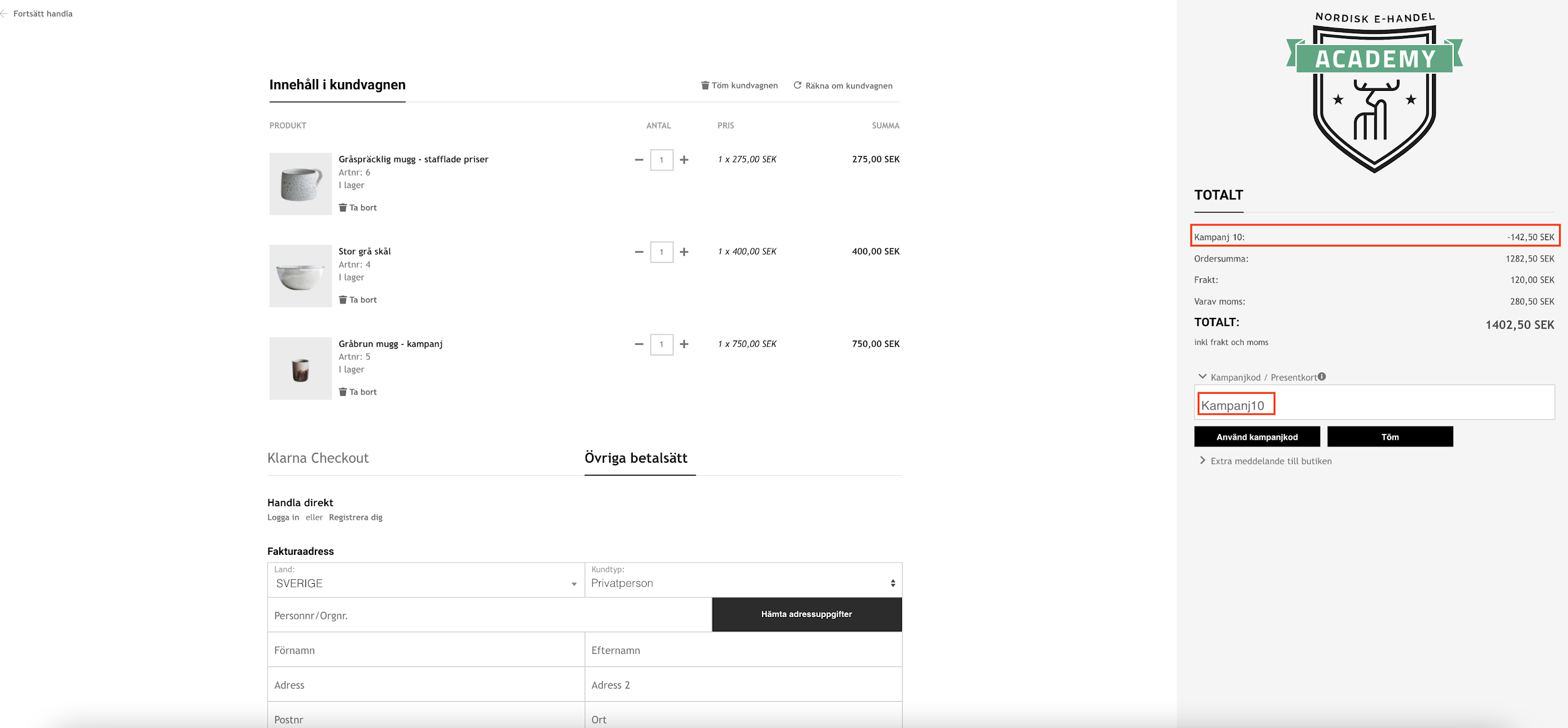The width and height of the screenshot is (1568, 728).
Task: Click the Räkna om kundvagnen refresh icon
Action: click(x=797, y=85)
